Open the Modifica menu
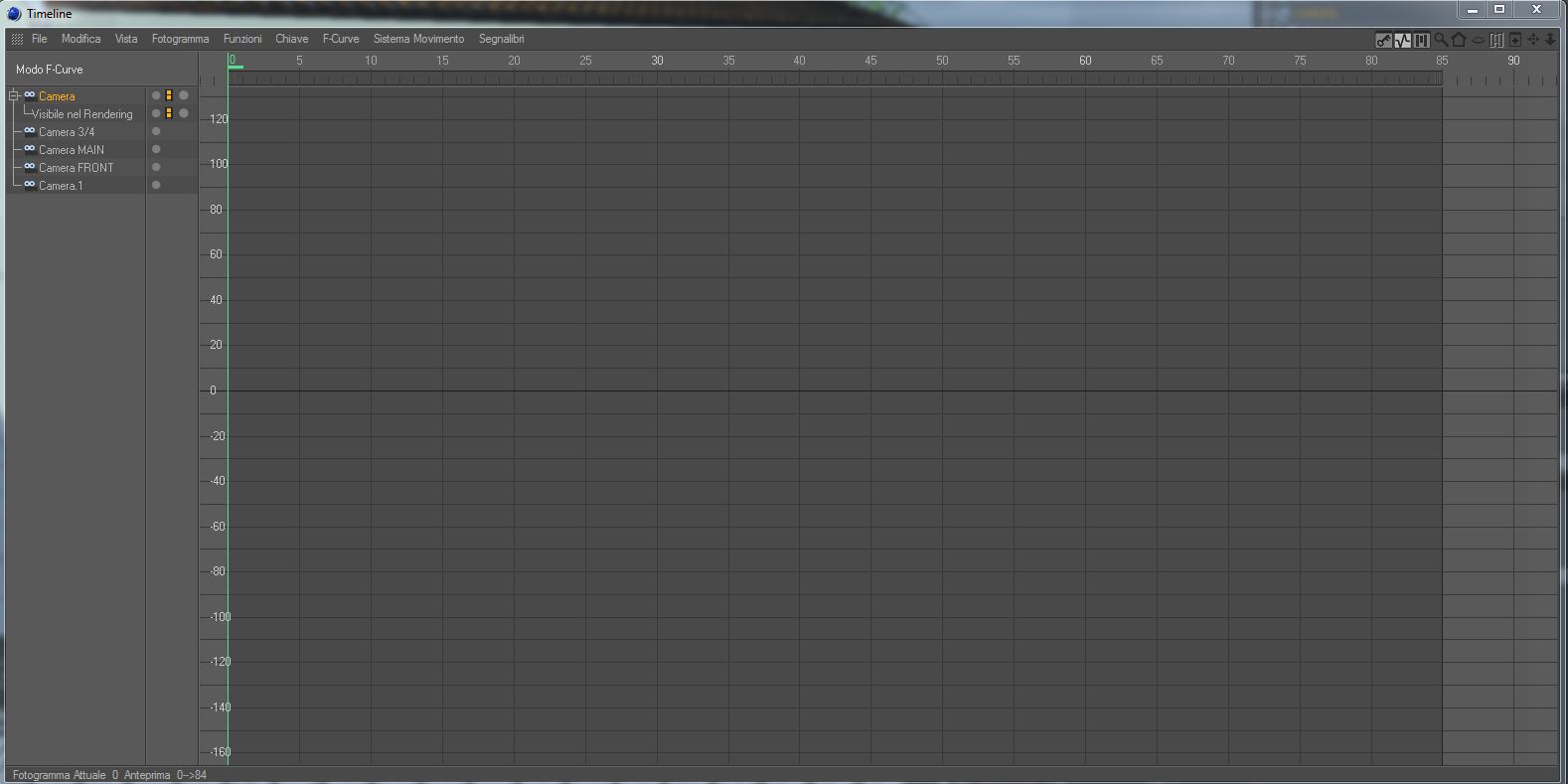 pyautogui.click(x=80, y=39)
